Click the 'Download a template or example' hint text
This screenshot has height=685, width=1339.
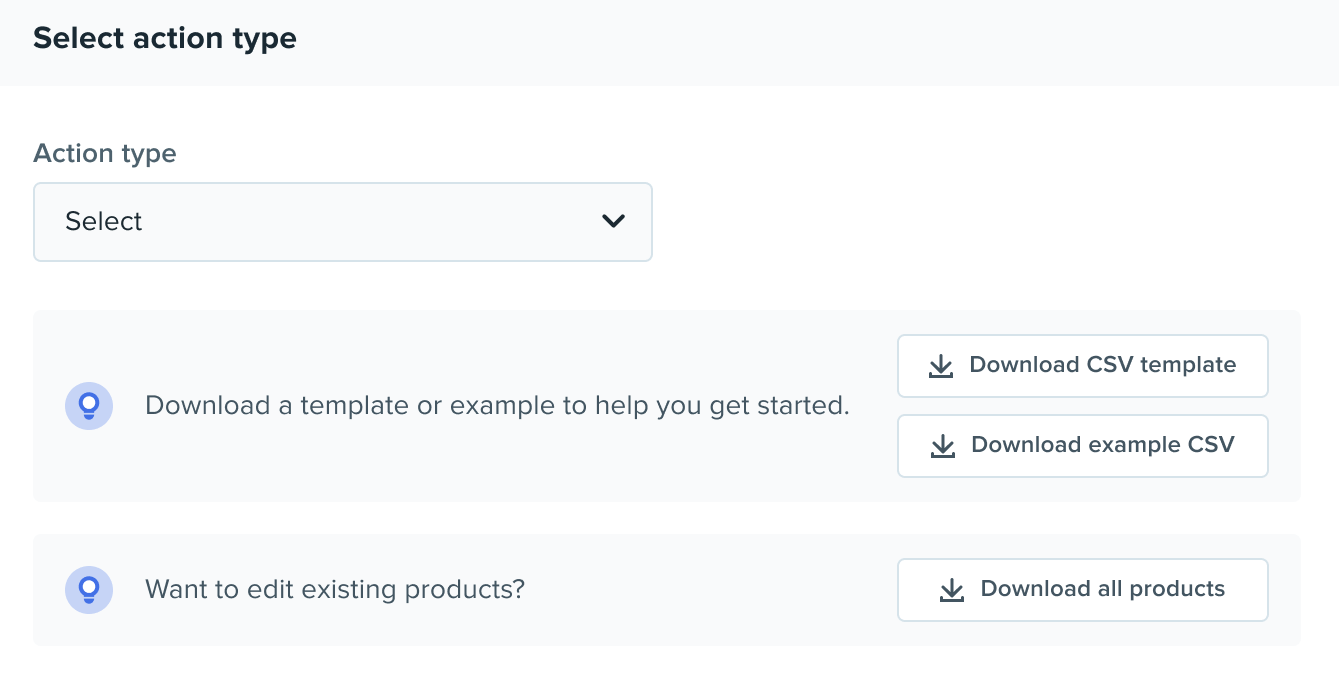pyautogui.click(x=497, y=406)
